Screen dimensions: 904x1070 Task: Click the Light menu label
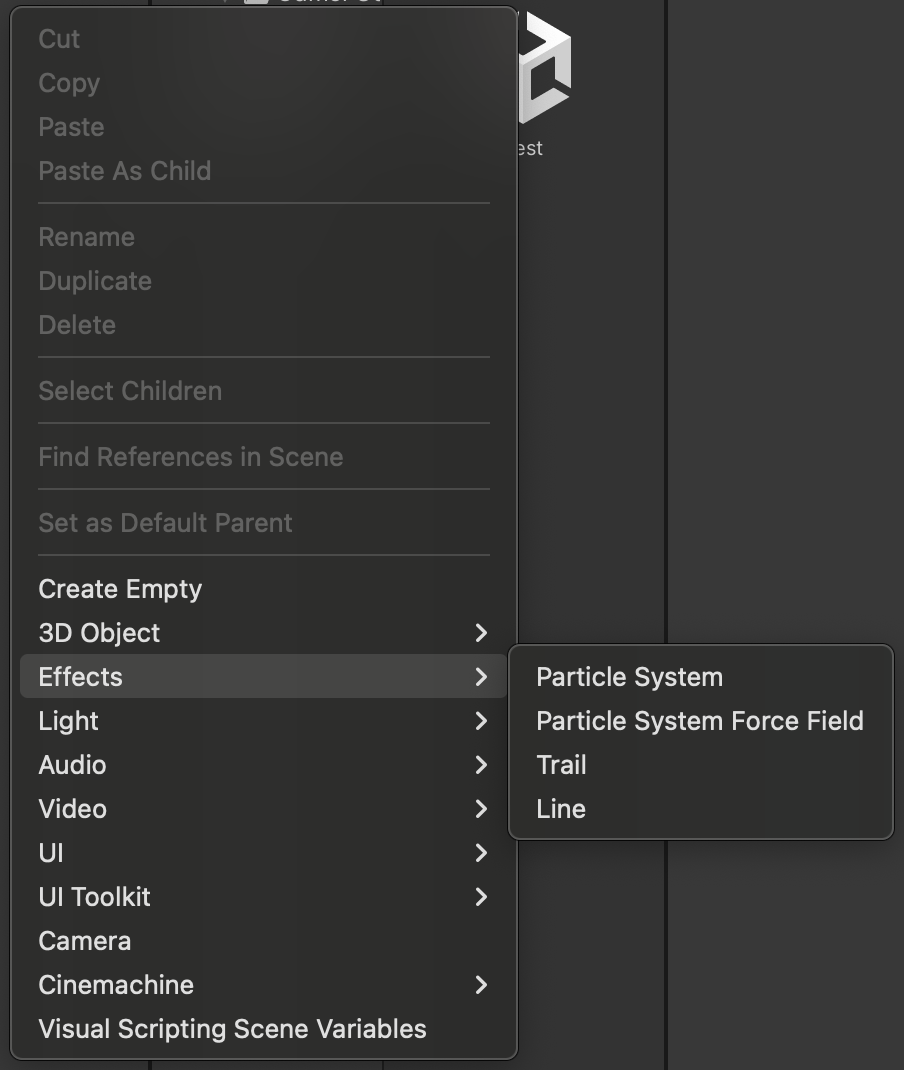tap(68, 721)
